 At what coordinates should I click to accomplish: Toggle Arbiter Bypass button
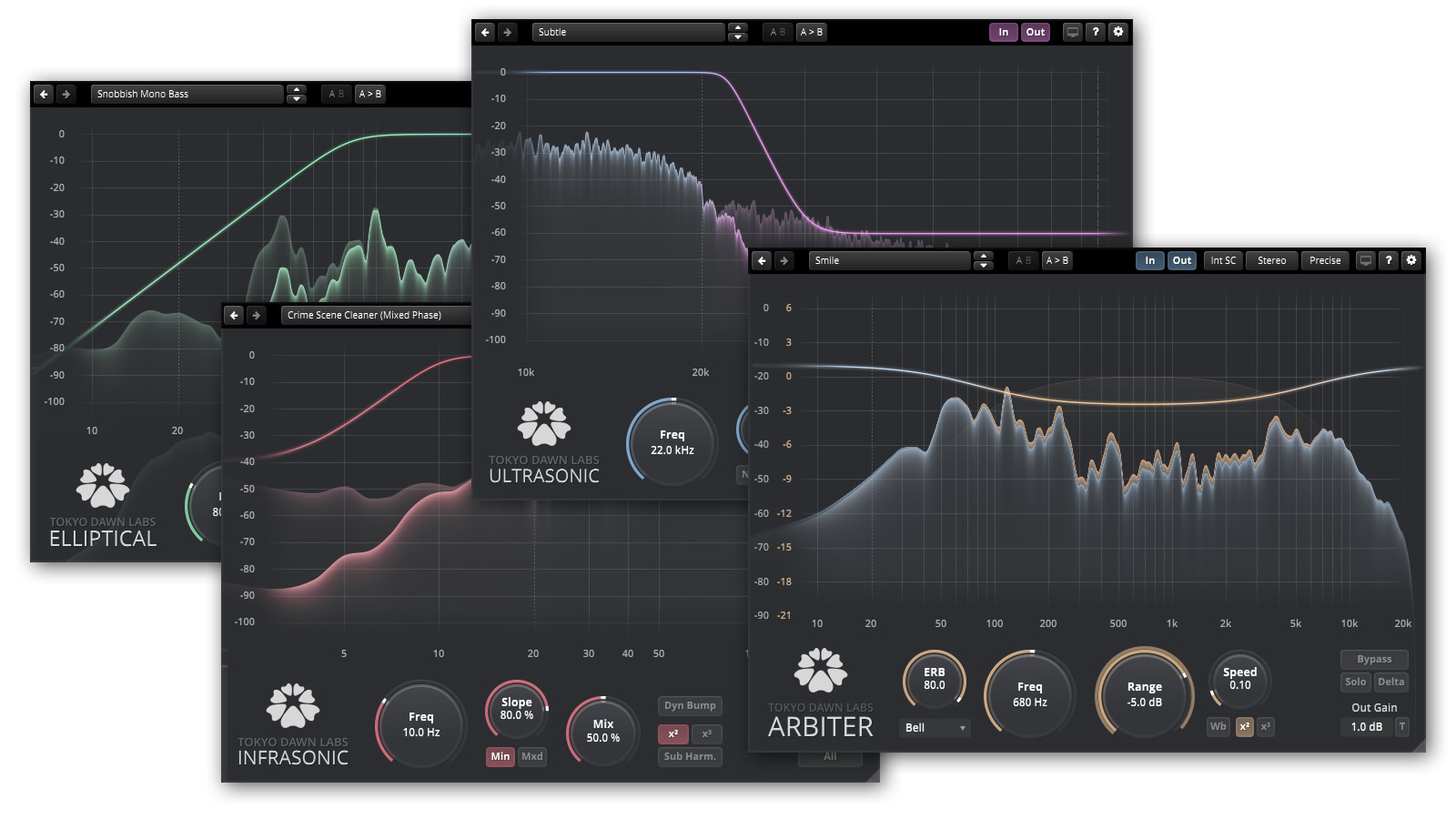coord(1374,659)
